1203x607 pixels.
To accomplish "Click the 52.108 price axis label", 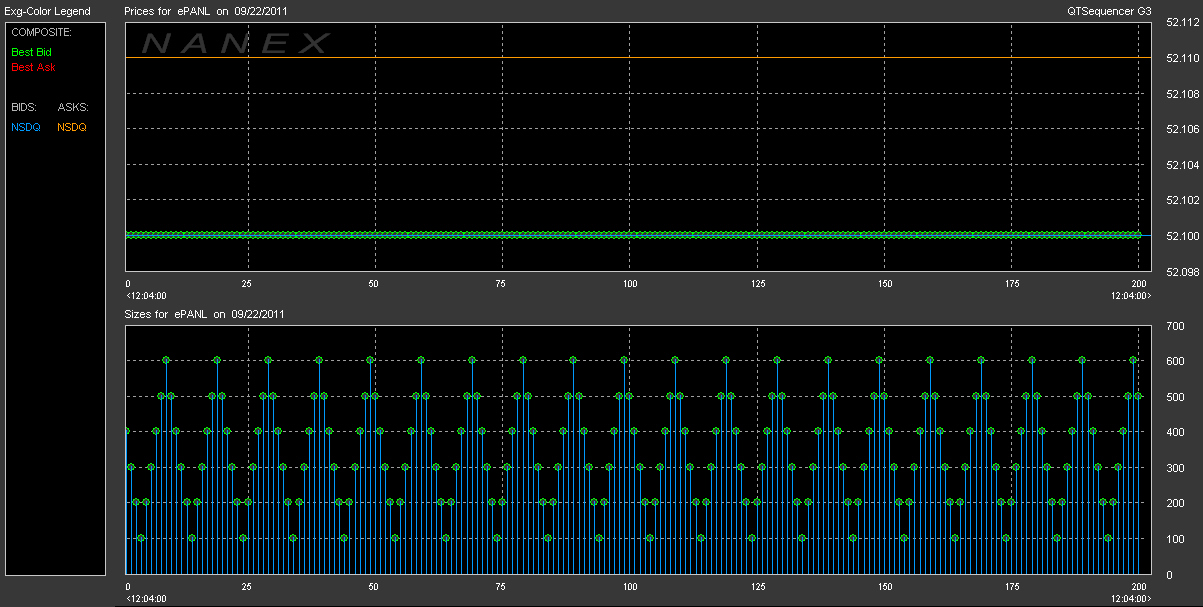I will coord(1183,94).
